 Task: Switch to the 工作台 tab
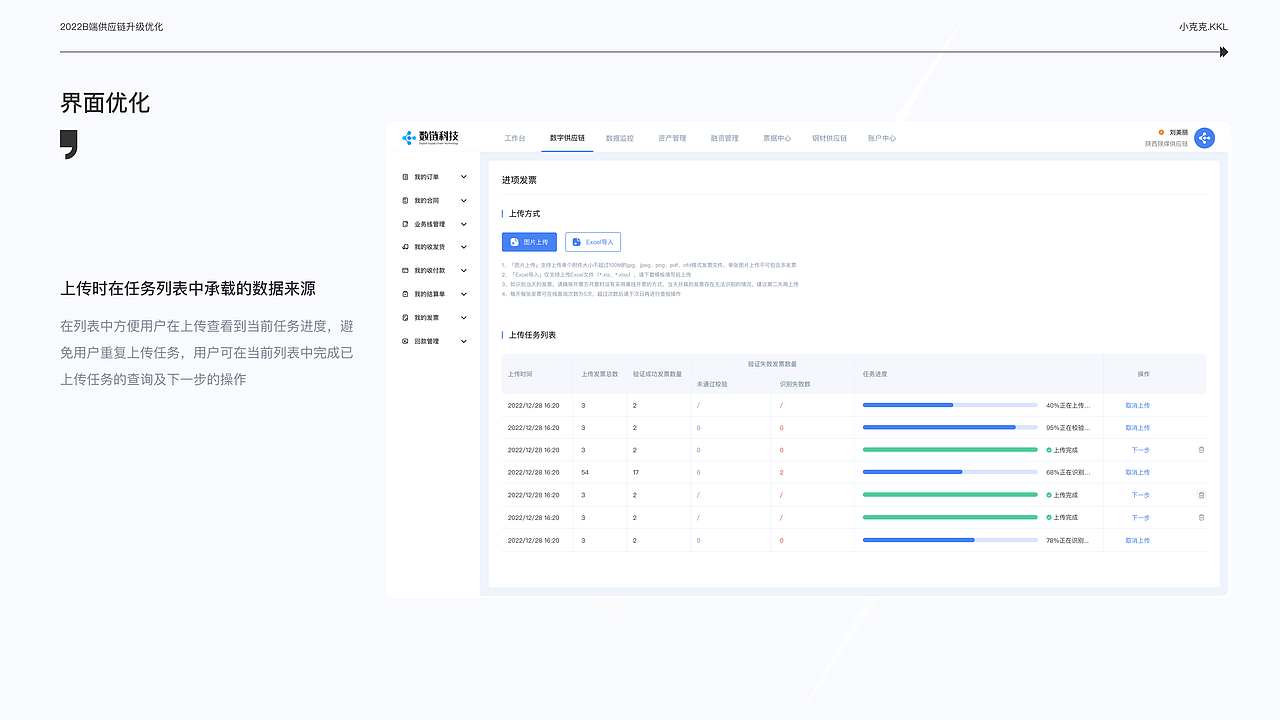tap(514, 138)
